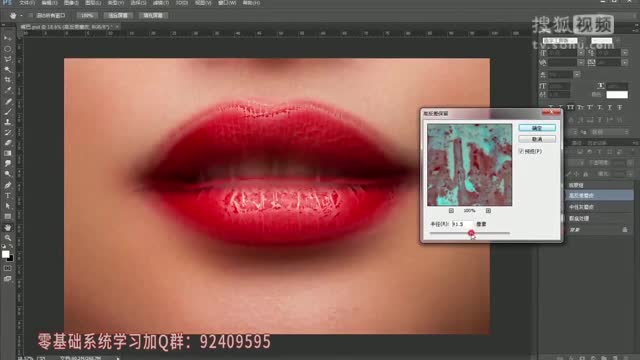Open the foreground color swatch
Screen dimensions: 640x360
(x=5, y=254)
